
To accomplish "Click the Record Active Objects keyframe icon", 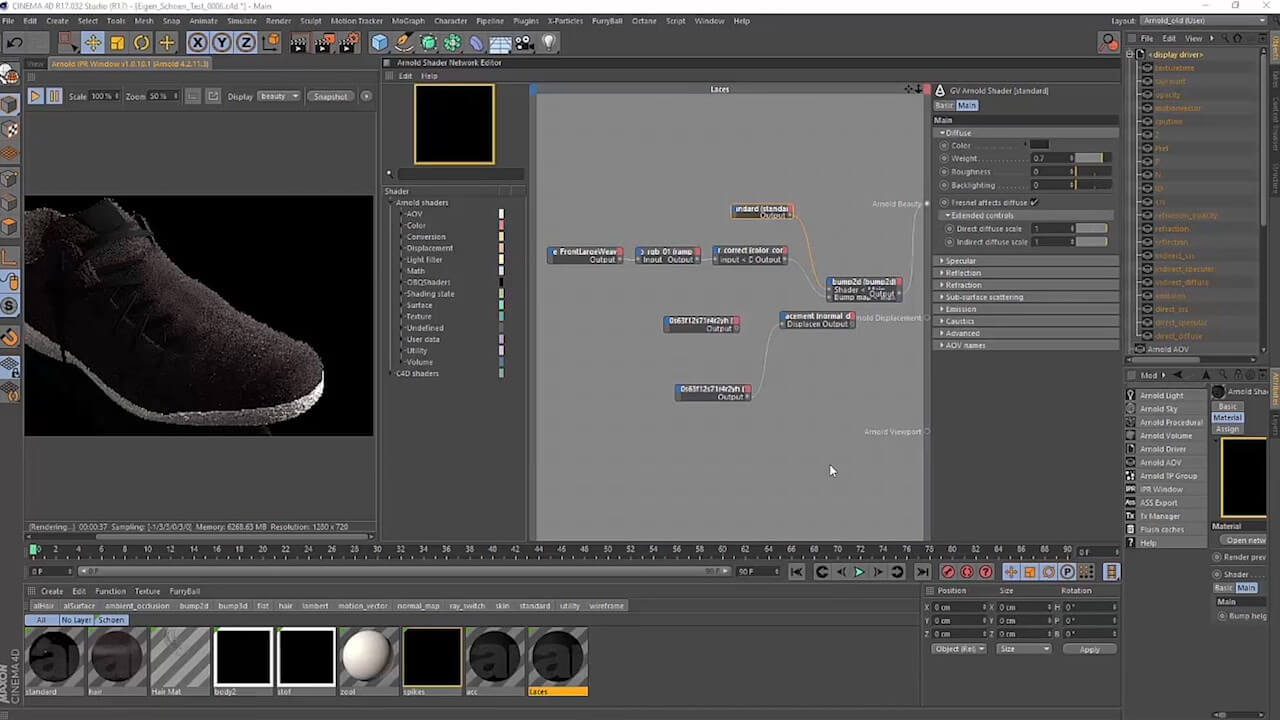I will tap(948, 572).
